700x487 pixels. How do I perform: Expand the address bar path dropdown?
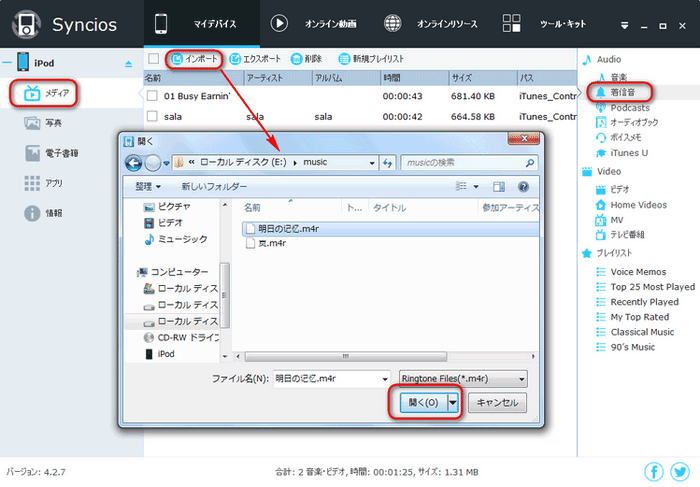[x=372, y=163]
